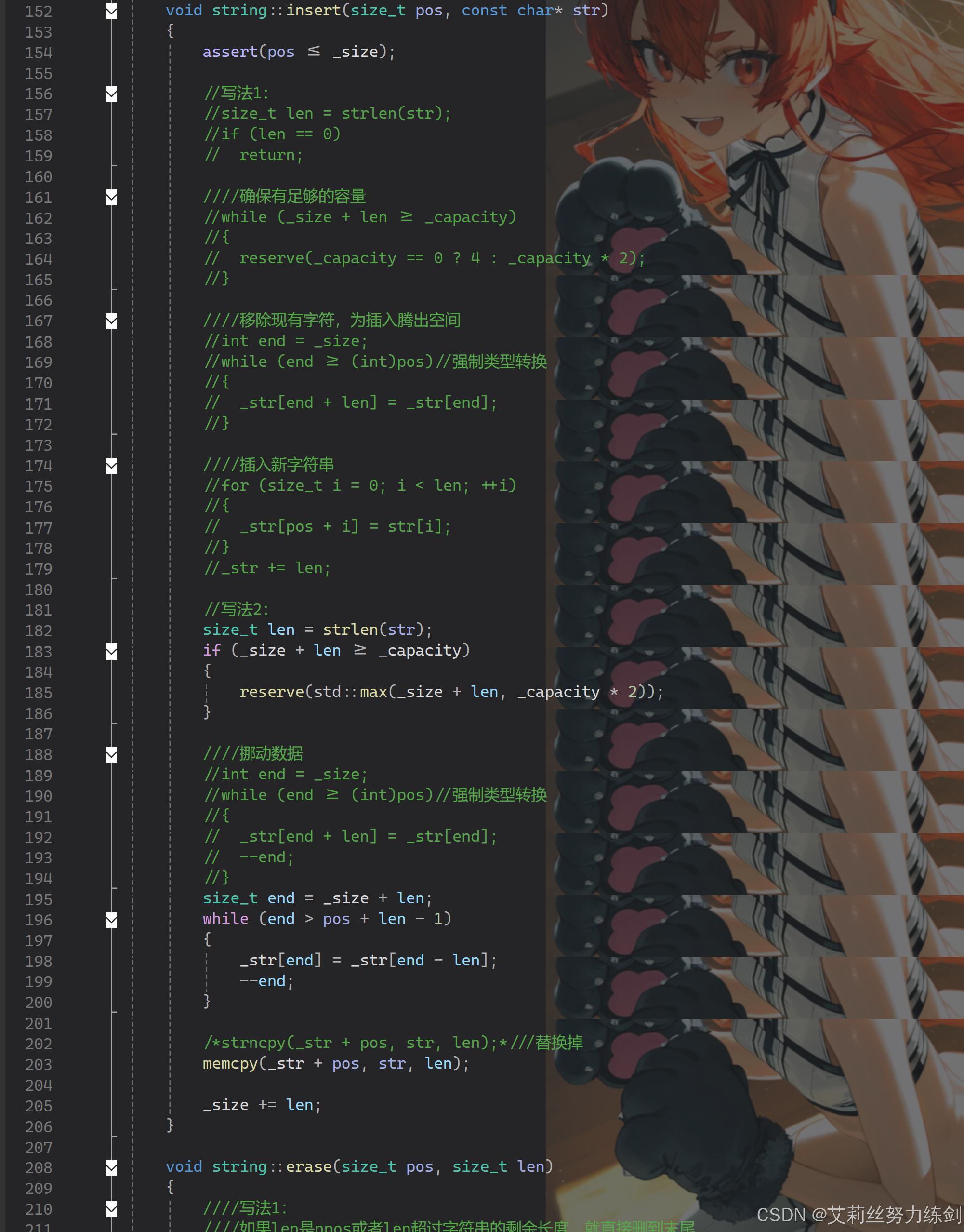Click the "--end;" statement inside the while loop
964x1232 pixels.
pos(266,981)
